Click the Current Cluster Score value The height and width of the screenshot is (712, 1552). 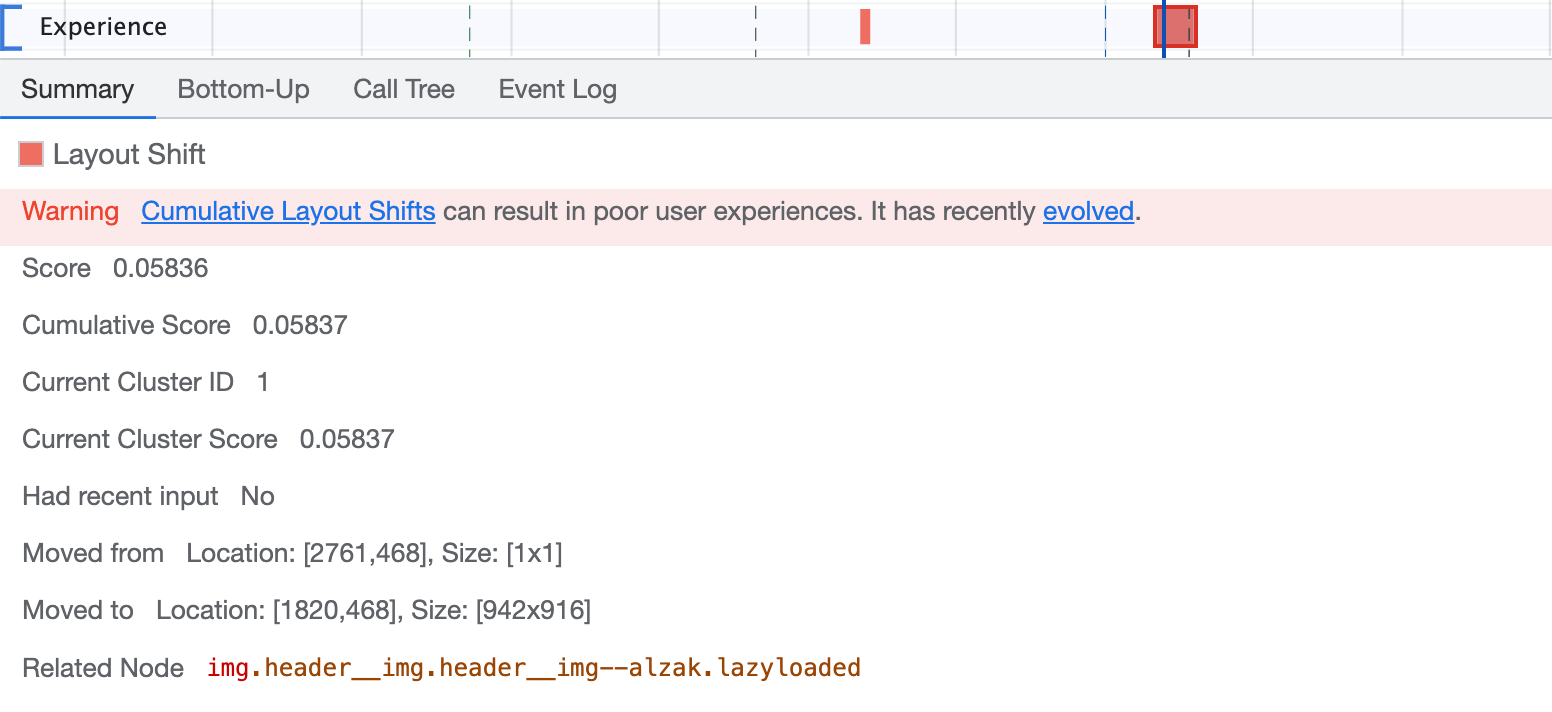click(347, 440)
